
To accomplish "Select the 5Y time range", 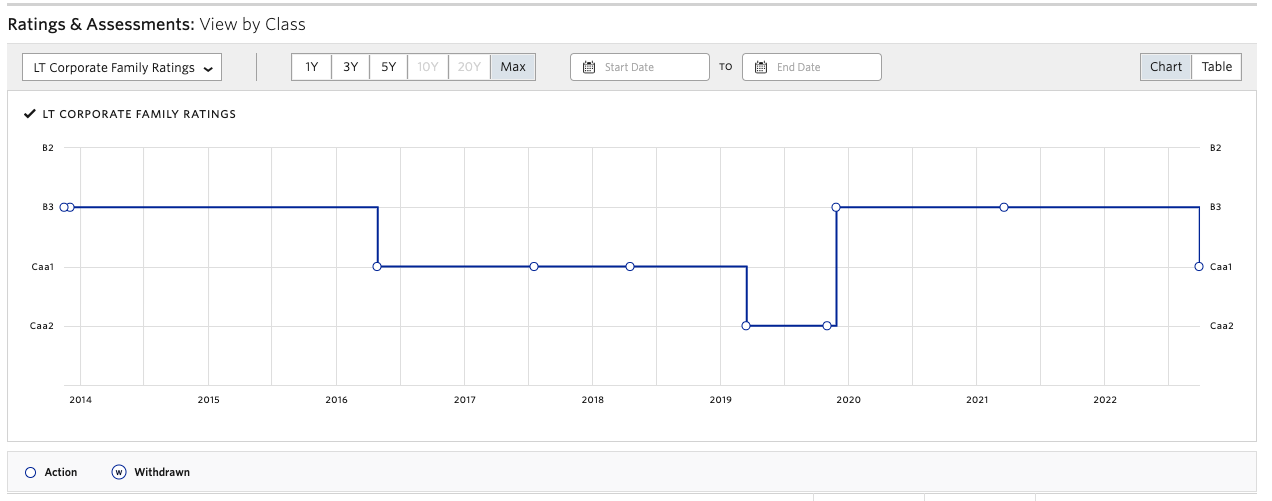I will (x=389, y=67).
